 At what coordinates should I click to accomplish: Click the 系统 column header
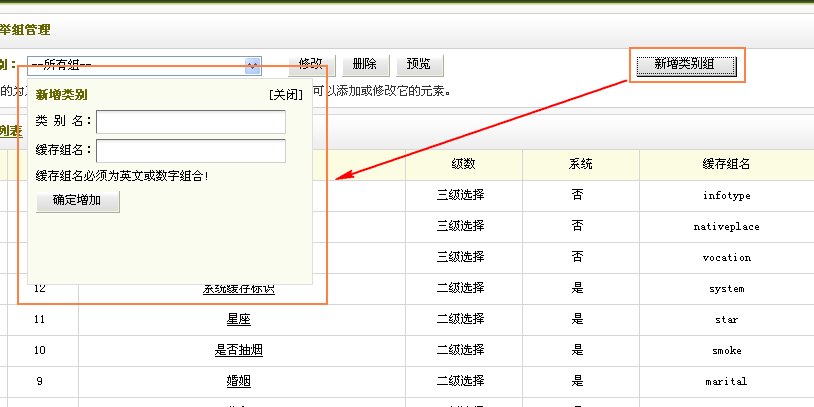point(580,165)
